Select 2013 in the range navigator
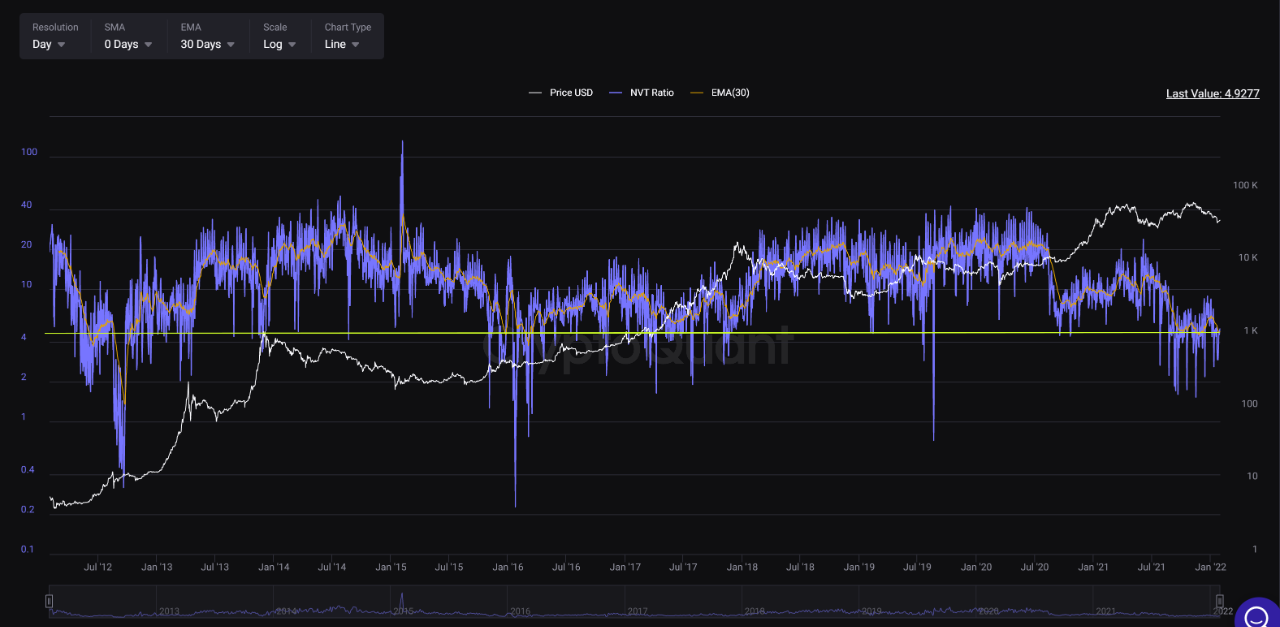Screen dimensions: 1280x627 pyautogui.click(x=168, y=611)
